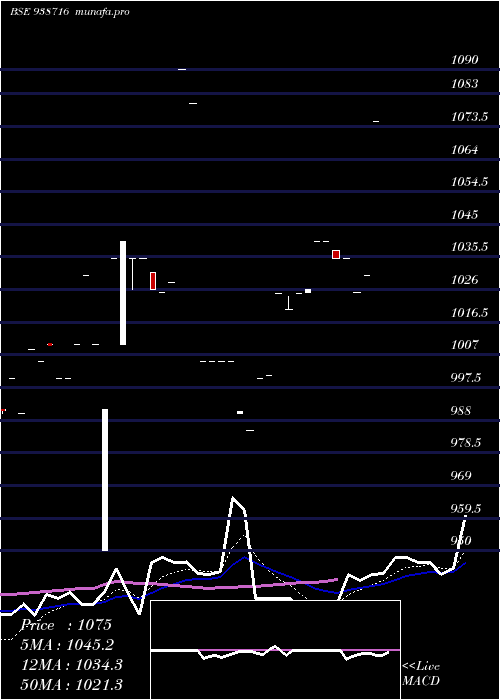Click the BSE 958716 chart title

click(x=39, y=12)
